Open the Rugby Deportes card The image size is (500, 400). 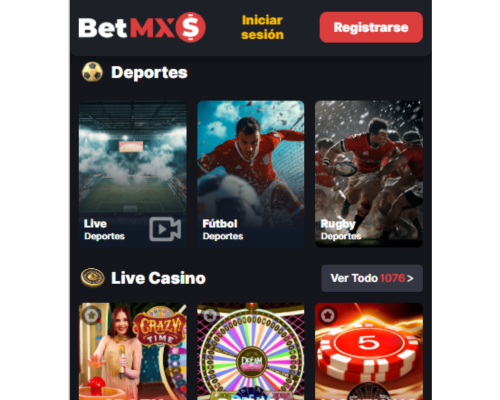[369, 174]
